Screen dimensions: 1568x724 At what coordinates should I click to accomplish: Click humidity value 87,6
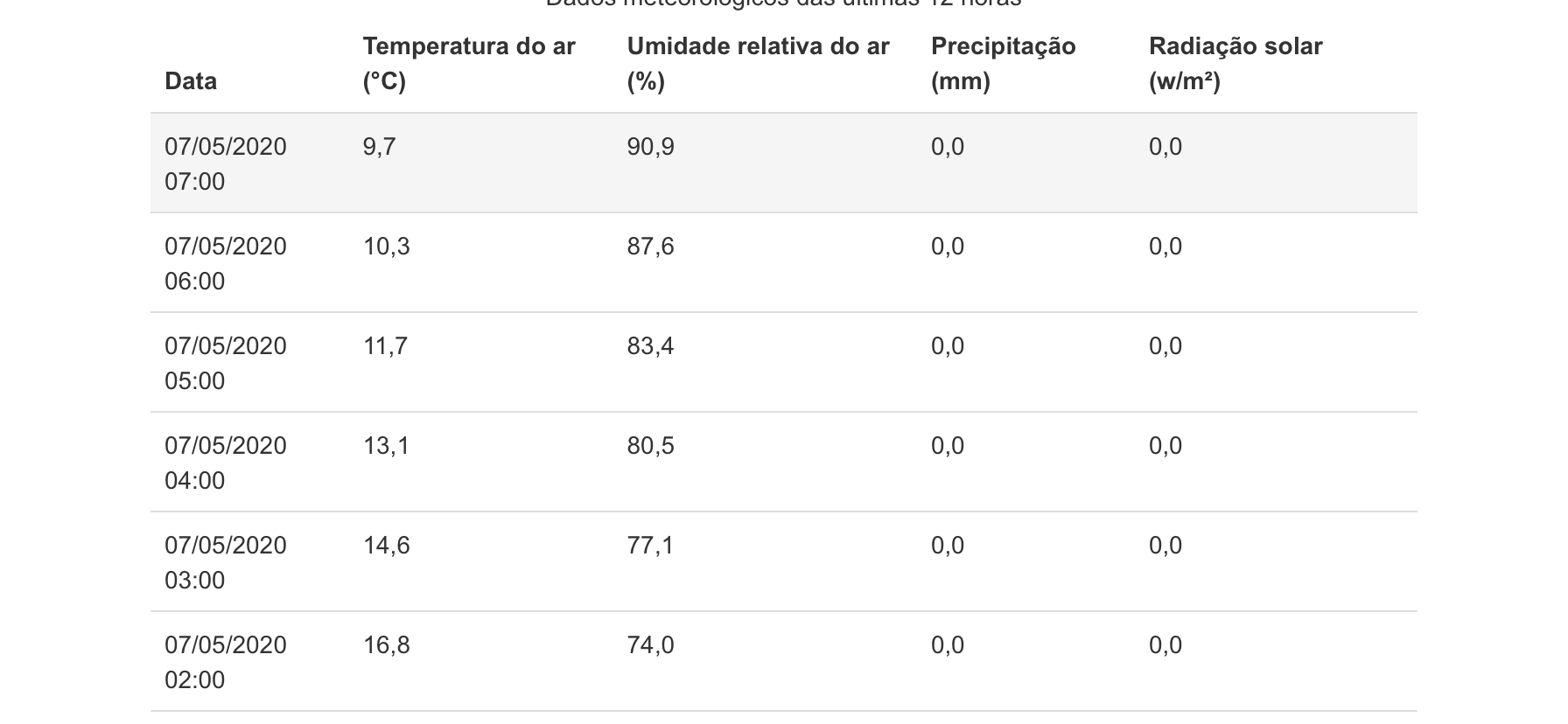coord(651,246)
